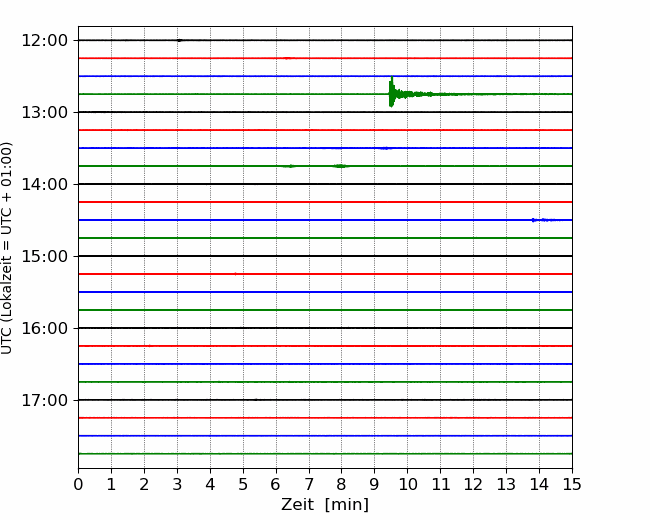Image resolution: width=650 pixels, height=520 pixels.
Task: Click the 15 minute tick label
Action: (572, 485)
